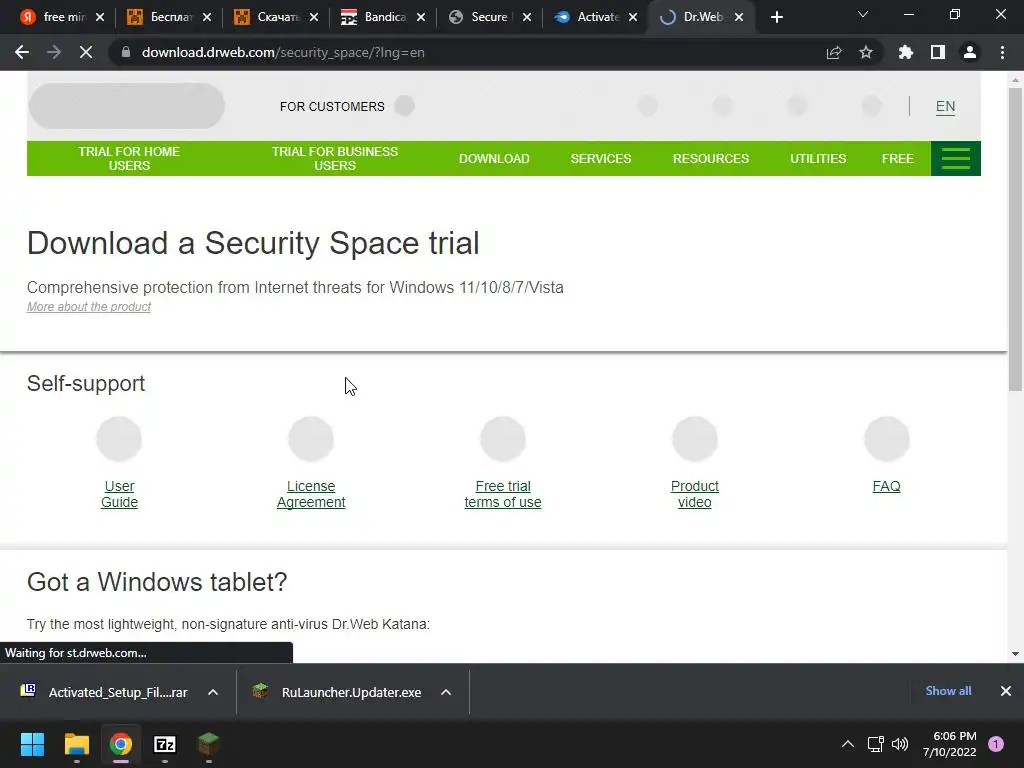Screen dimensions: 1024x768
Task: Click the site lock icon
Action: pos(126,52)
